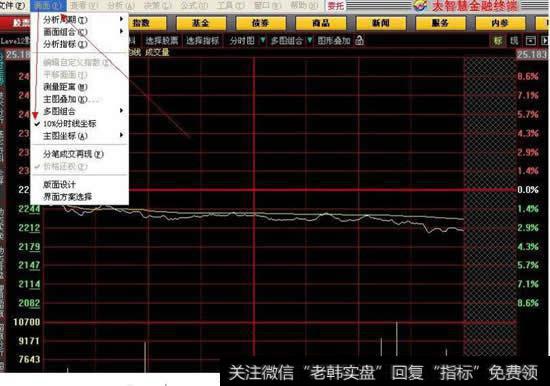Click the 图形叠加 toolbar button
The image size is (550, 386).
tap(334, 41)
